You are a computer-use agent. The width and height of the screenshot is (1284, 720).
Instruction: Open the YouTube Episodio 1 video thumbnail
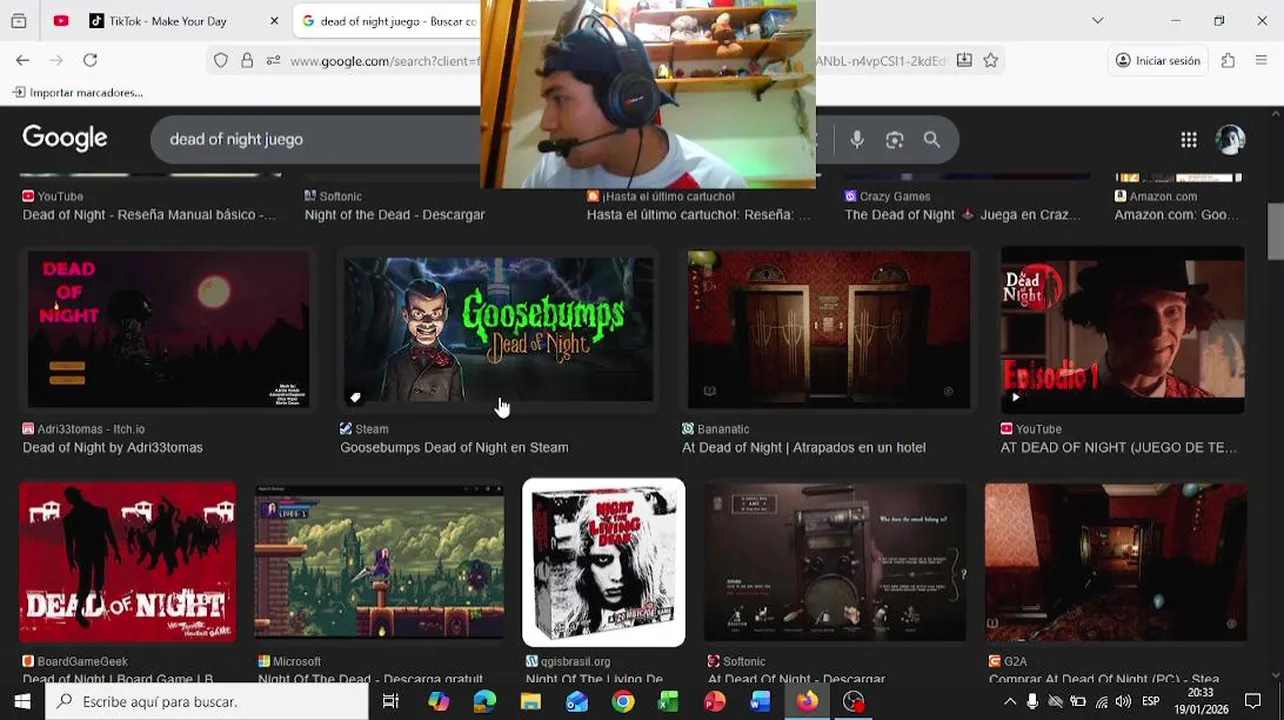1122,329
